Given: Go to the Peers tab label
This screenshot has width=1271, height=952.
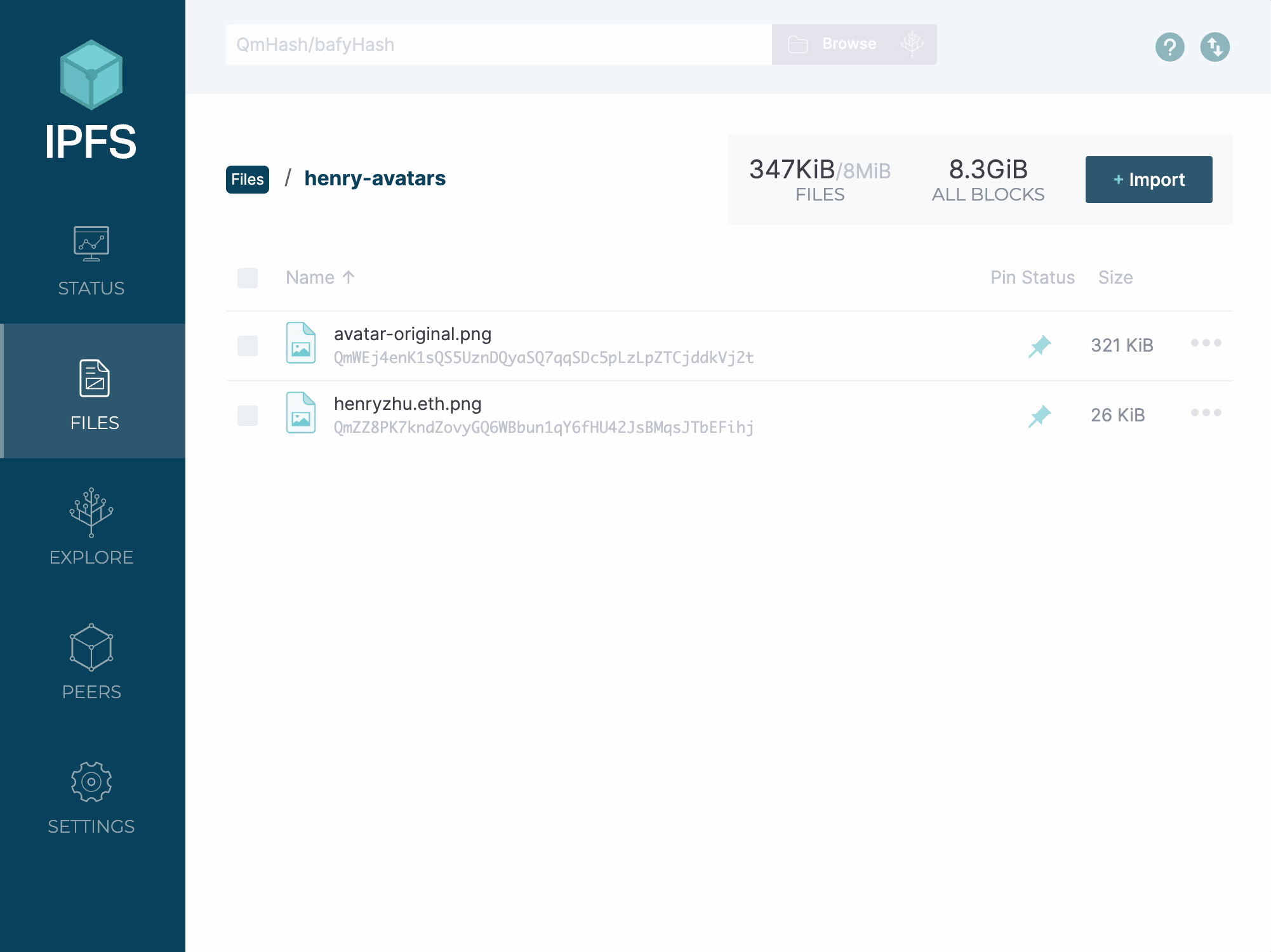Looking at the screenshot, I should pyautogui.click(x=91, y=692).
